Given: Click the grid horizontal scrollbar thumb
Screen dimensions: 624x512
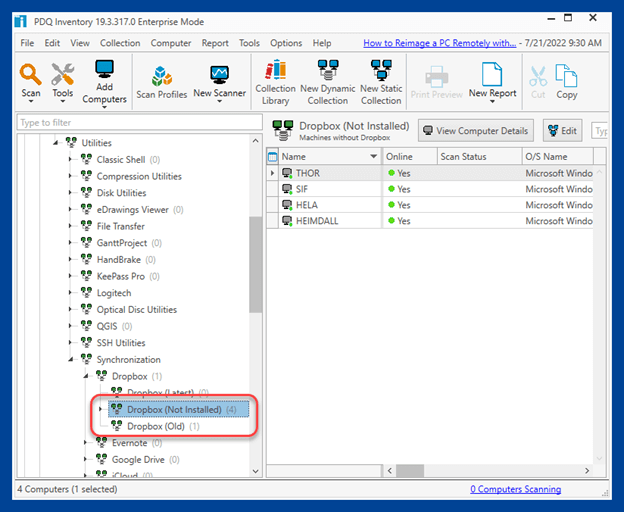Looking at the screenshot, I should click(410, 471).
